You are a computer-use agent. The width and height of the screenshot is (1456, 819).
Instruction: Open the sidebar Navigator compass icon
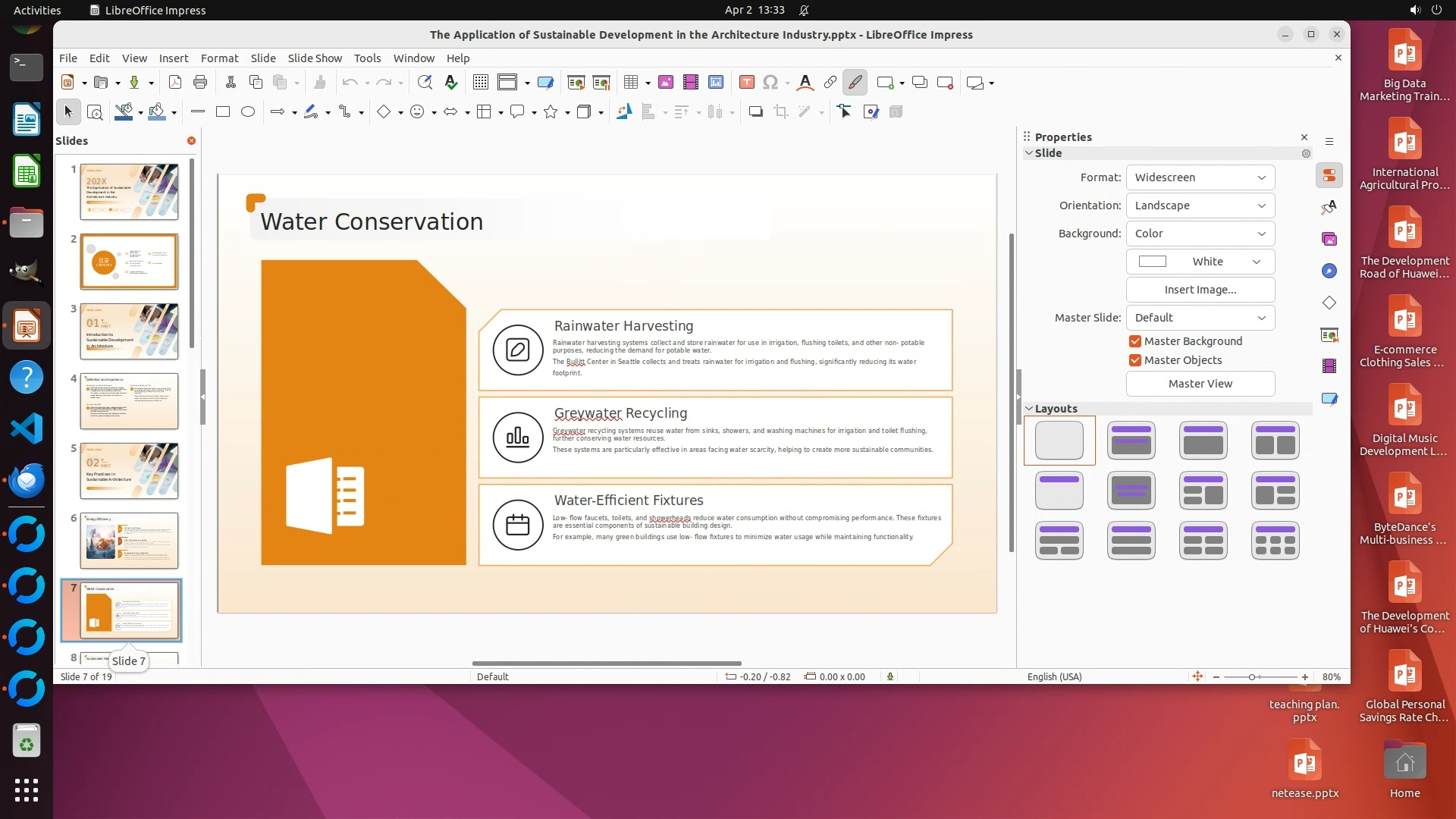click(1329, 271)
